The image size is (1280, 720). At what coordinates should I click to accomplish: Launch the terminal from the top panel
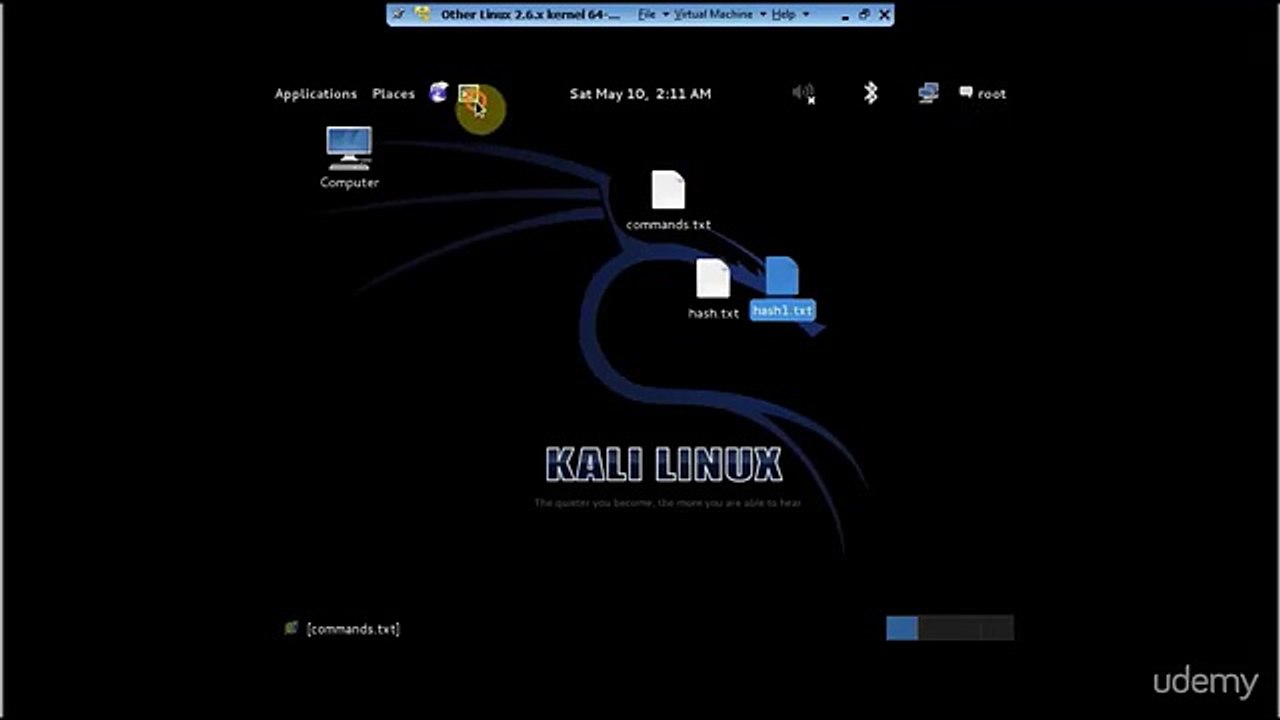(x=469, y=94)
